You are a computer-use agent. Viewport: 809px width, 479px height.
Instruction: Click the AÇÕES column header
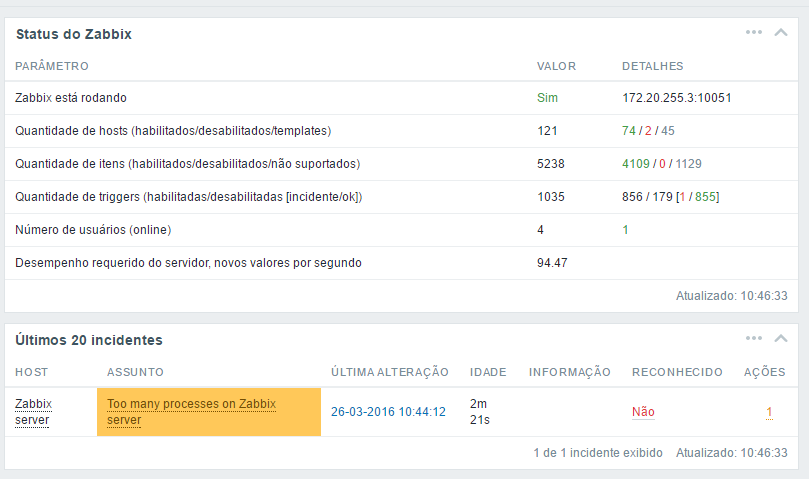point(764,372)
